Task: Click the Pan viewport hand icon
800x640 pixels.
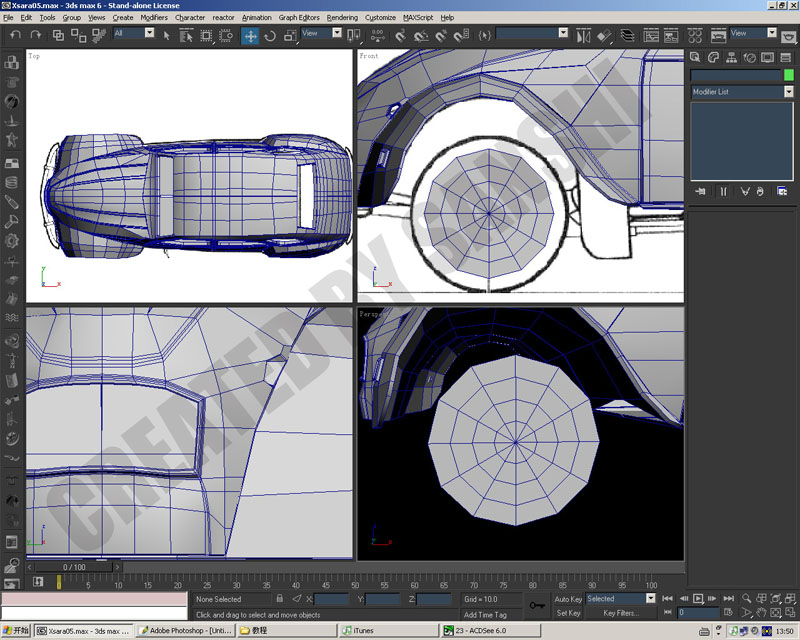Action: [x=761, y=612]
